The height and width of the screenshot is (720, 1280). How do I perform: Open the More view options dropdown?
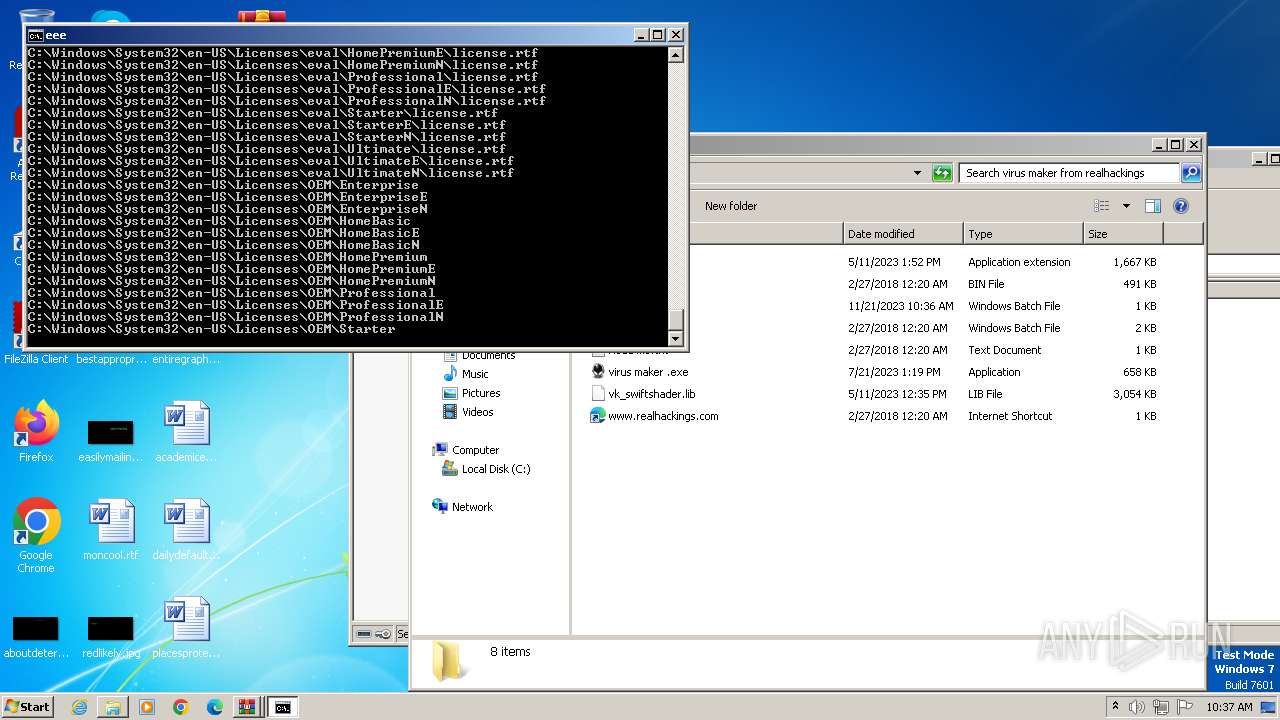point(1126,206)
